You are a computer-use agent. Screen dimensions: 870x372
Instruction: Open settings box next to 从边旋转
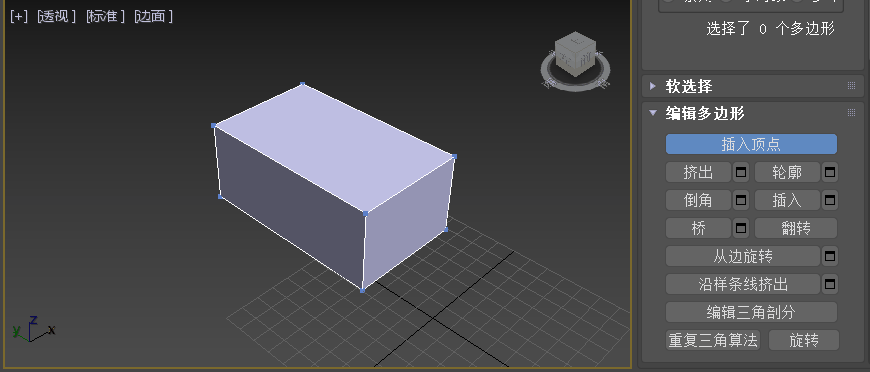point(829,256)
